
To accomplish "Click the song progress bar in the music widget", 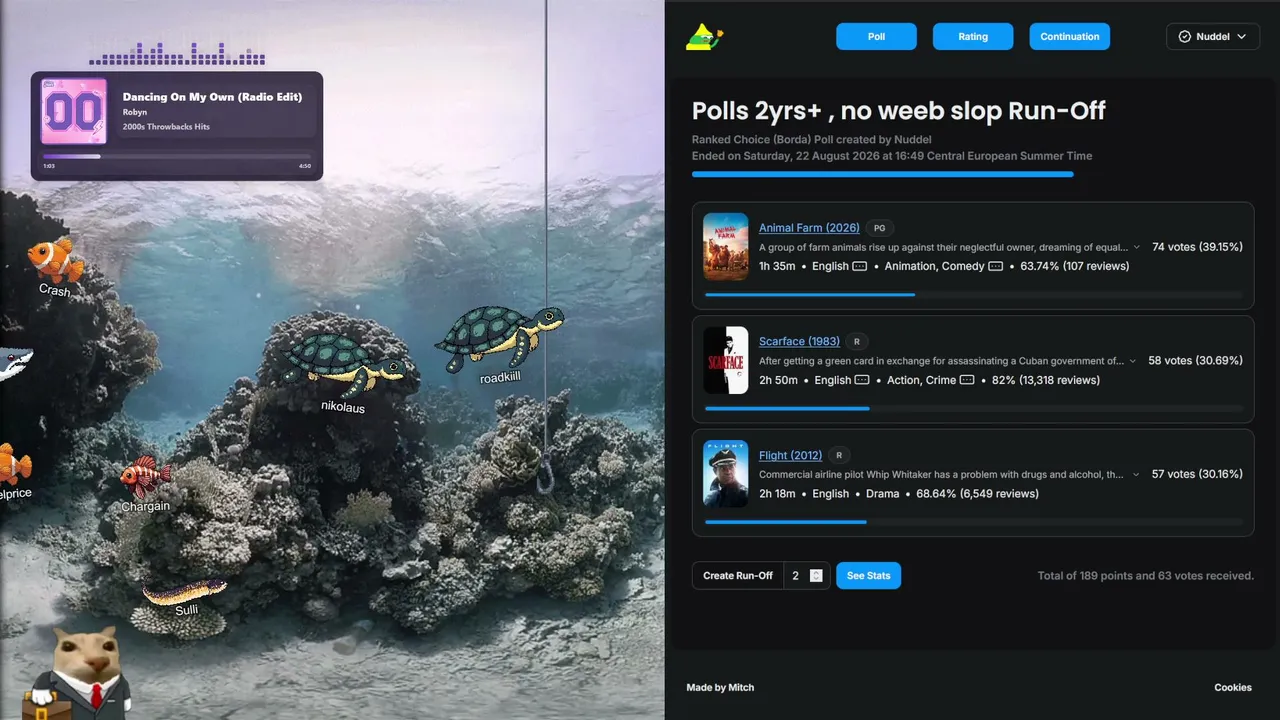I will coord(176,156).
